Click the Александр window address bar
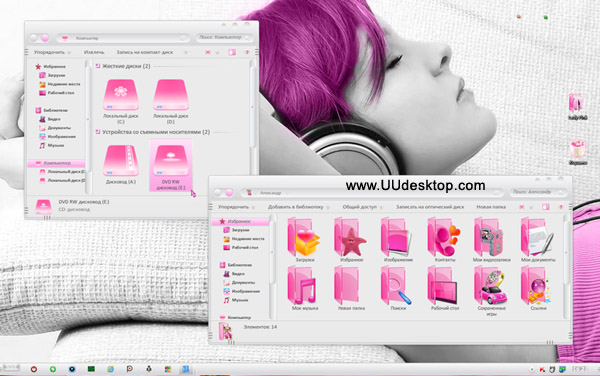The width and height of the screenshot is (600, 376). [372, 193]
